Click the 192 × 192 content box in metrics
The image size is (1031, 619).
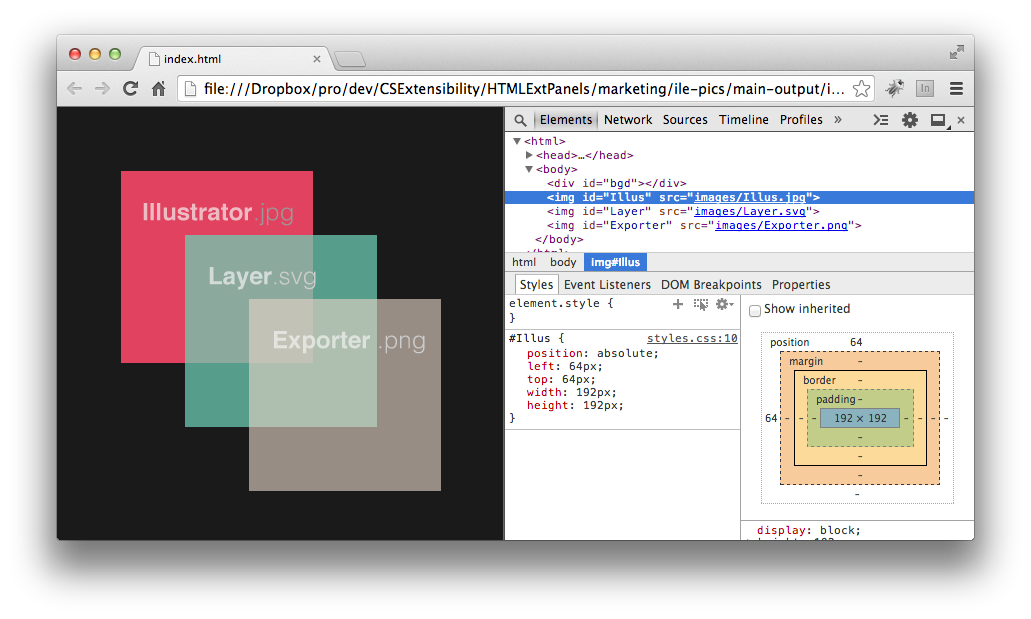(x=860, y=418)
